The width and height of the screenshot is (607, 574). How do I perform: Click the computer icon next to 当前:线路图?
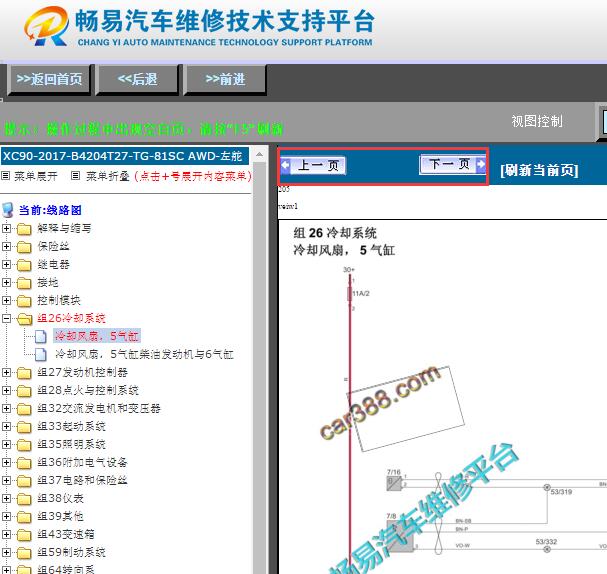(x=8, y=210)
